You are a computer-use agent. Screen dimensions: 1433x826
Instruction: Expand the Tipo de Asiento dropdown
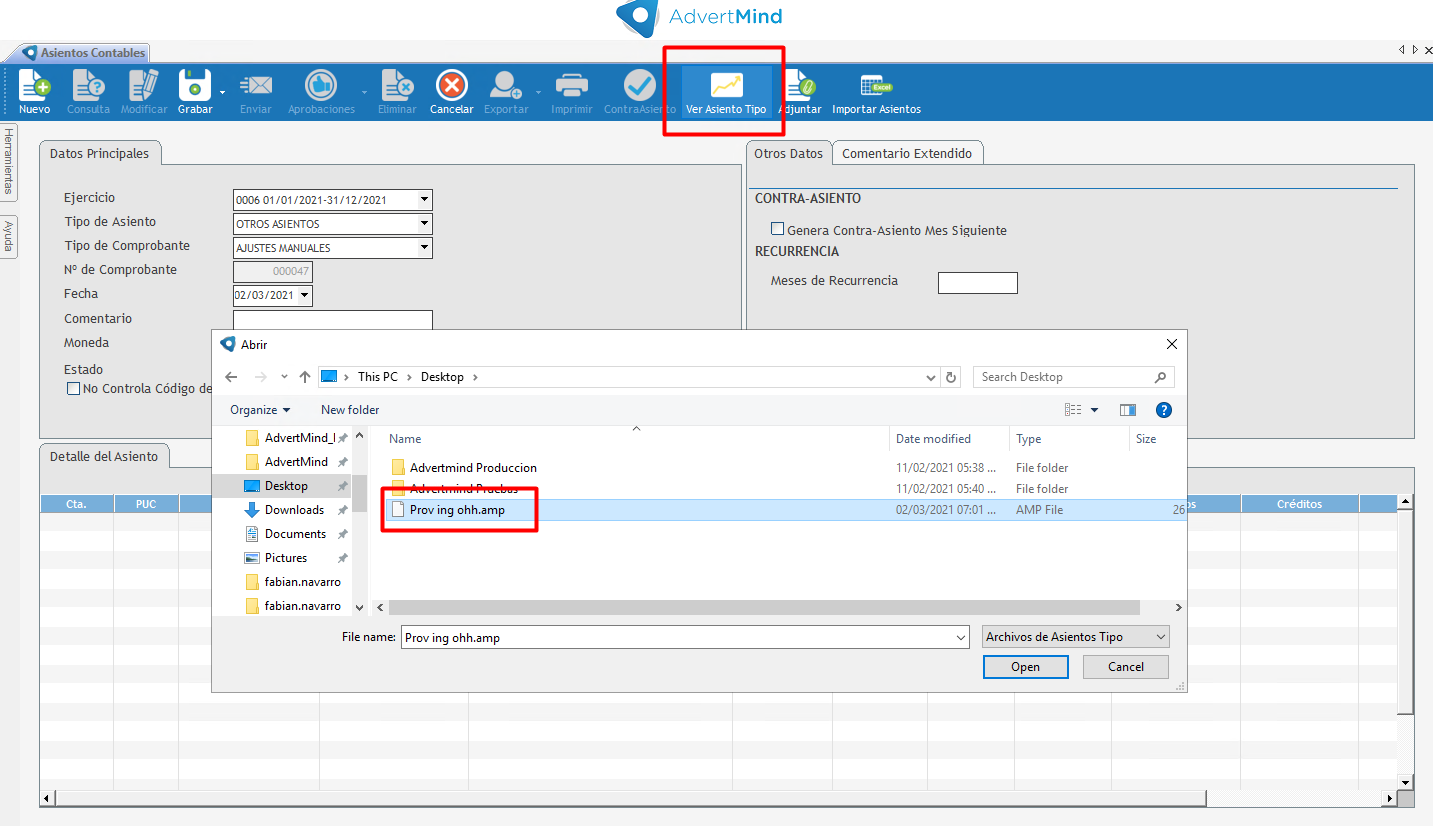[425, 224]
